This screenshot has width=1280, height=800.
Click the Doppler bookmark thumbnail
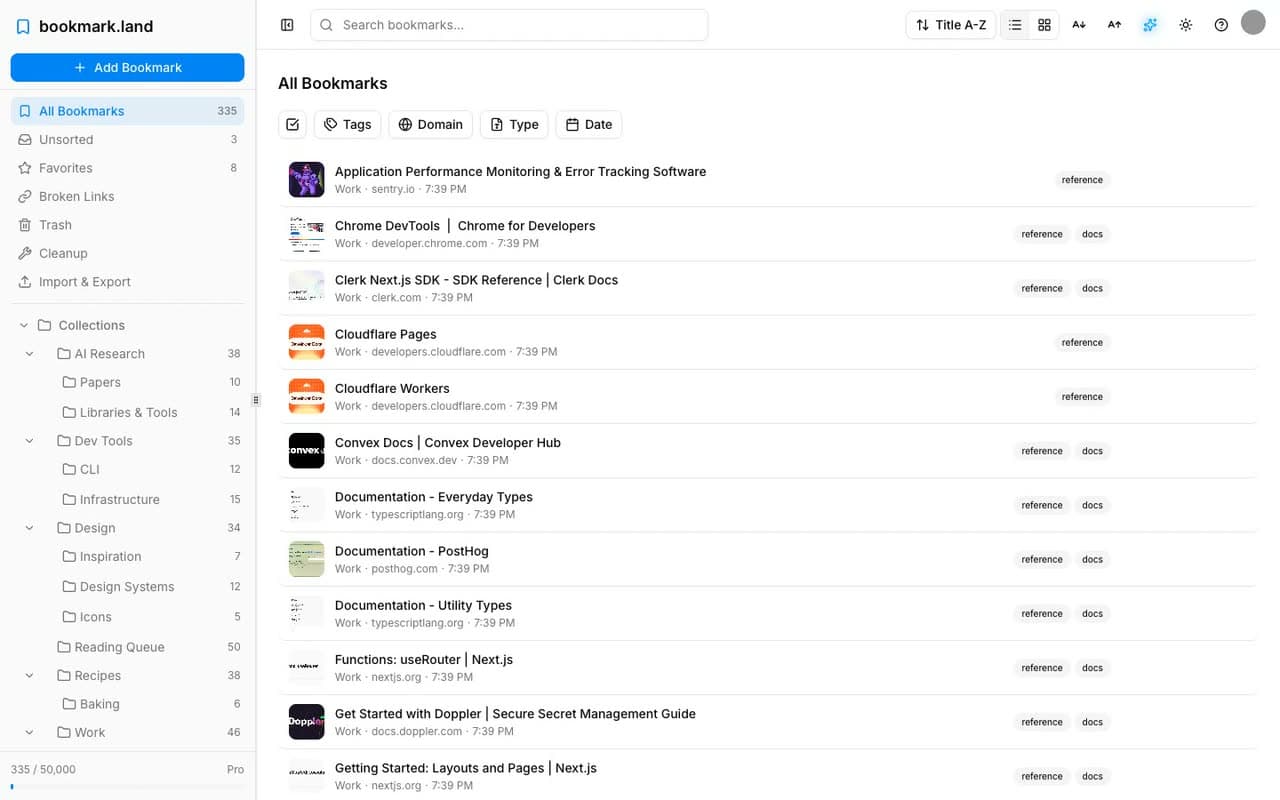[306, 722]
